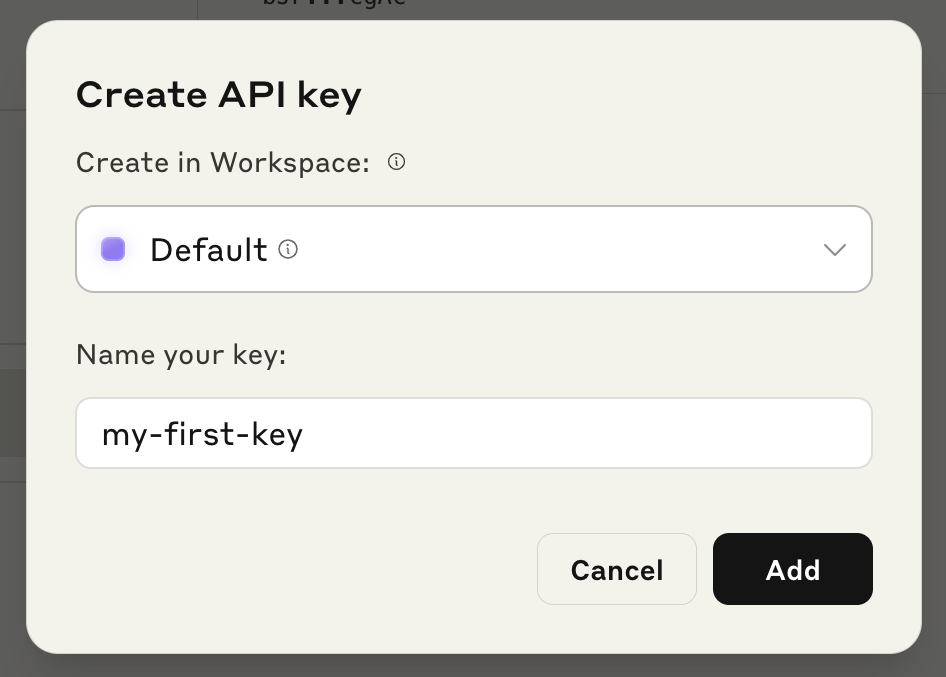Click the Create in Workspace label

point(222,162)
